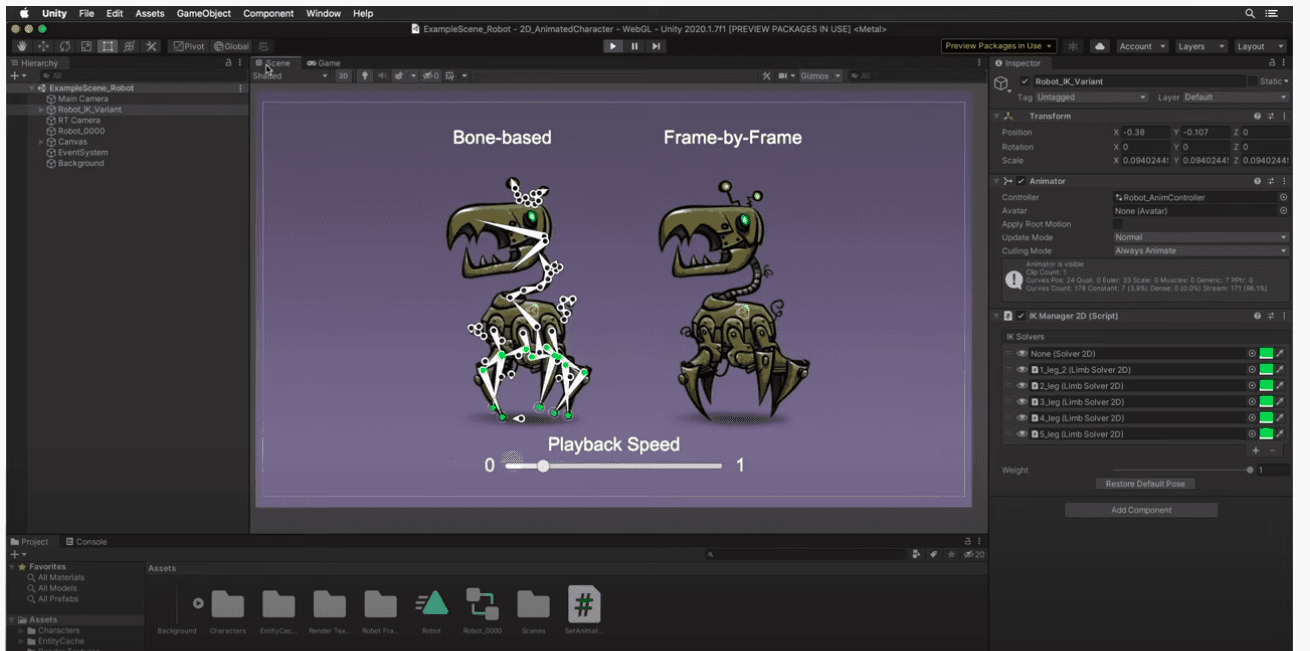Open the Culling Mode dropdown

coord(1201,251)
